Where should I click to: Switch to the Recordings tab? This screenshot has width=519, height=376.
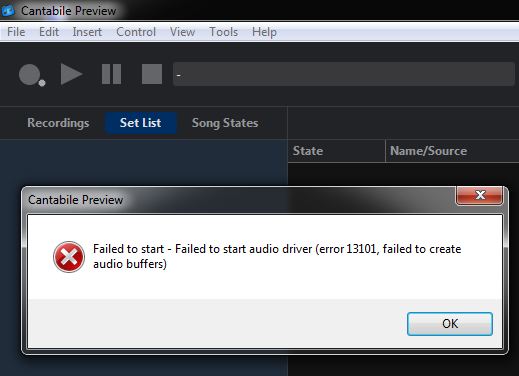coord(58,123)
